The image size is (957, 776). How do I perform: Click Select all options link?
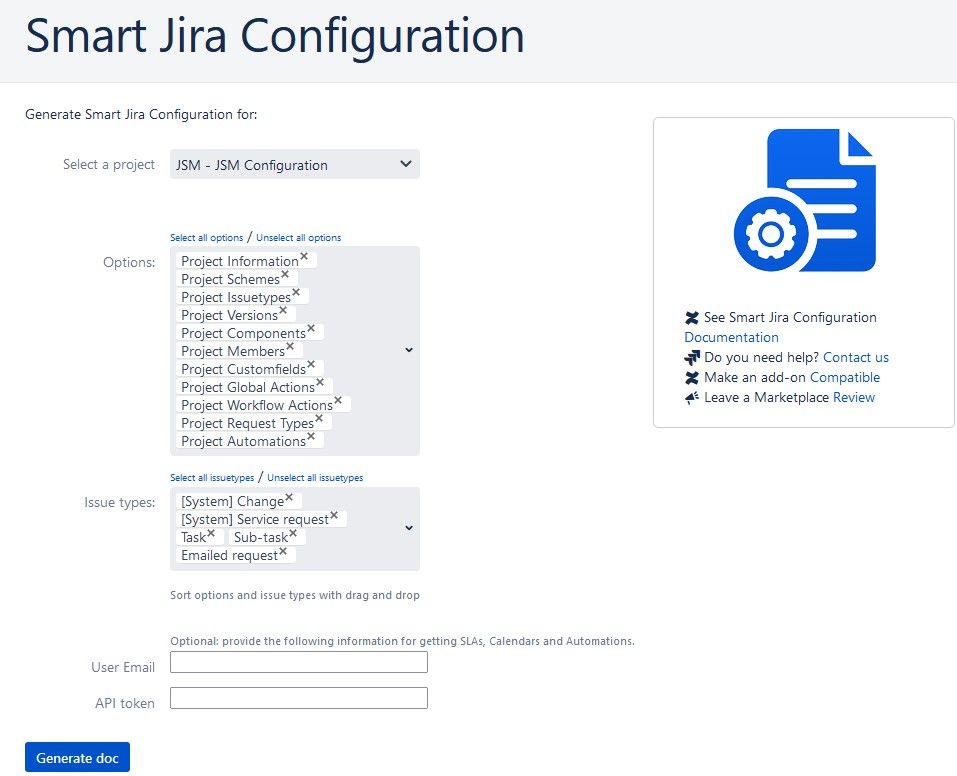(x=206, y=238)
